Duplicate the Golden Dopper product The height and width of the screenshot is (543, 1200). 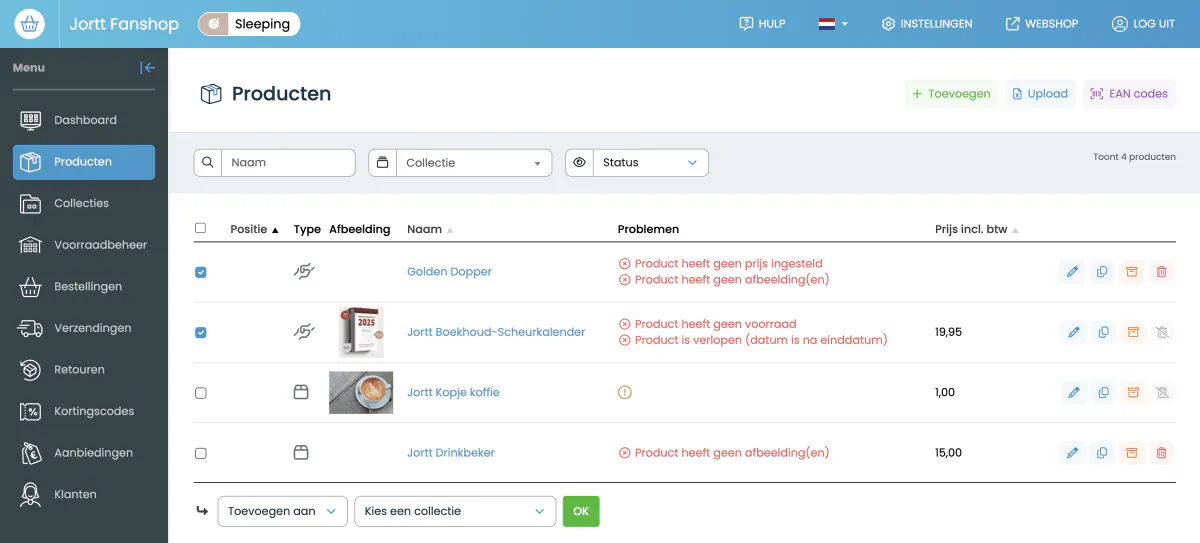1102,272
